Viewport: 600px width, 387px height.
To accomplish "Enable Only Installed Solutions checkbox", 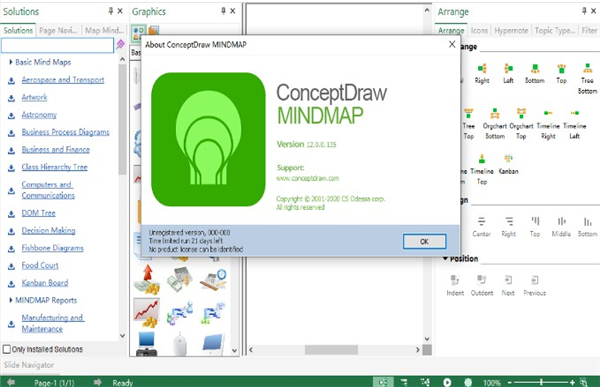I will (x=7, y=349).
